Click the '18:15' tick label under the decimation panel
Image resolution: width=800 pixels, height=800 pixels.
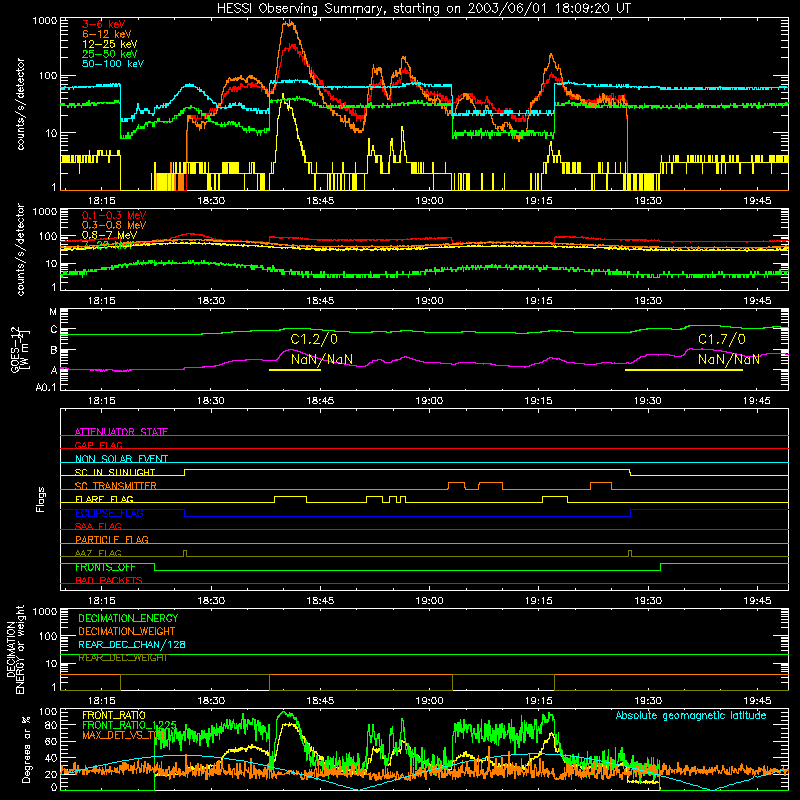pos(102,701)
